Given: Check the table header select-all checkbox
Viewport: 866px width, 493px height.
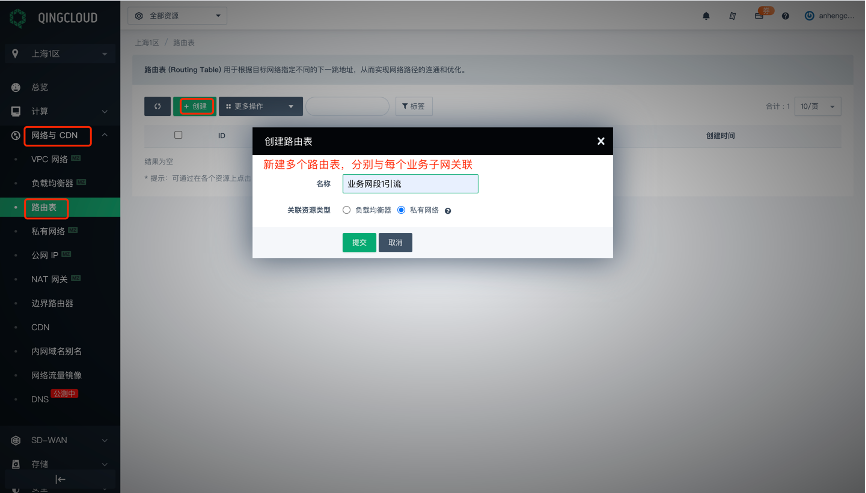Looking at the screenshot, I should (178, 135).
